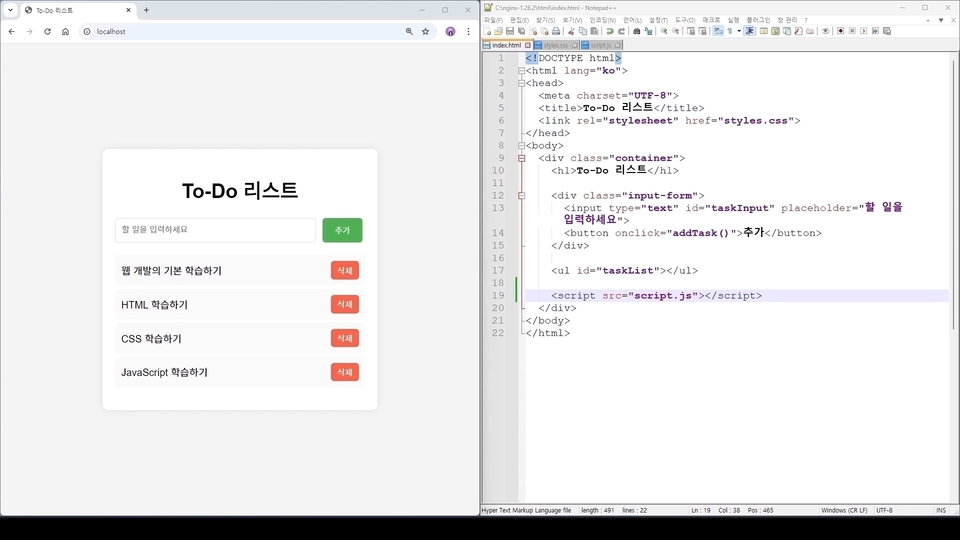This screenshot has height=540, width=960.
Task: Toggle word wrap in Notepad++ toolbar
Action: coord(718,31)
